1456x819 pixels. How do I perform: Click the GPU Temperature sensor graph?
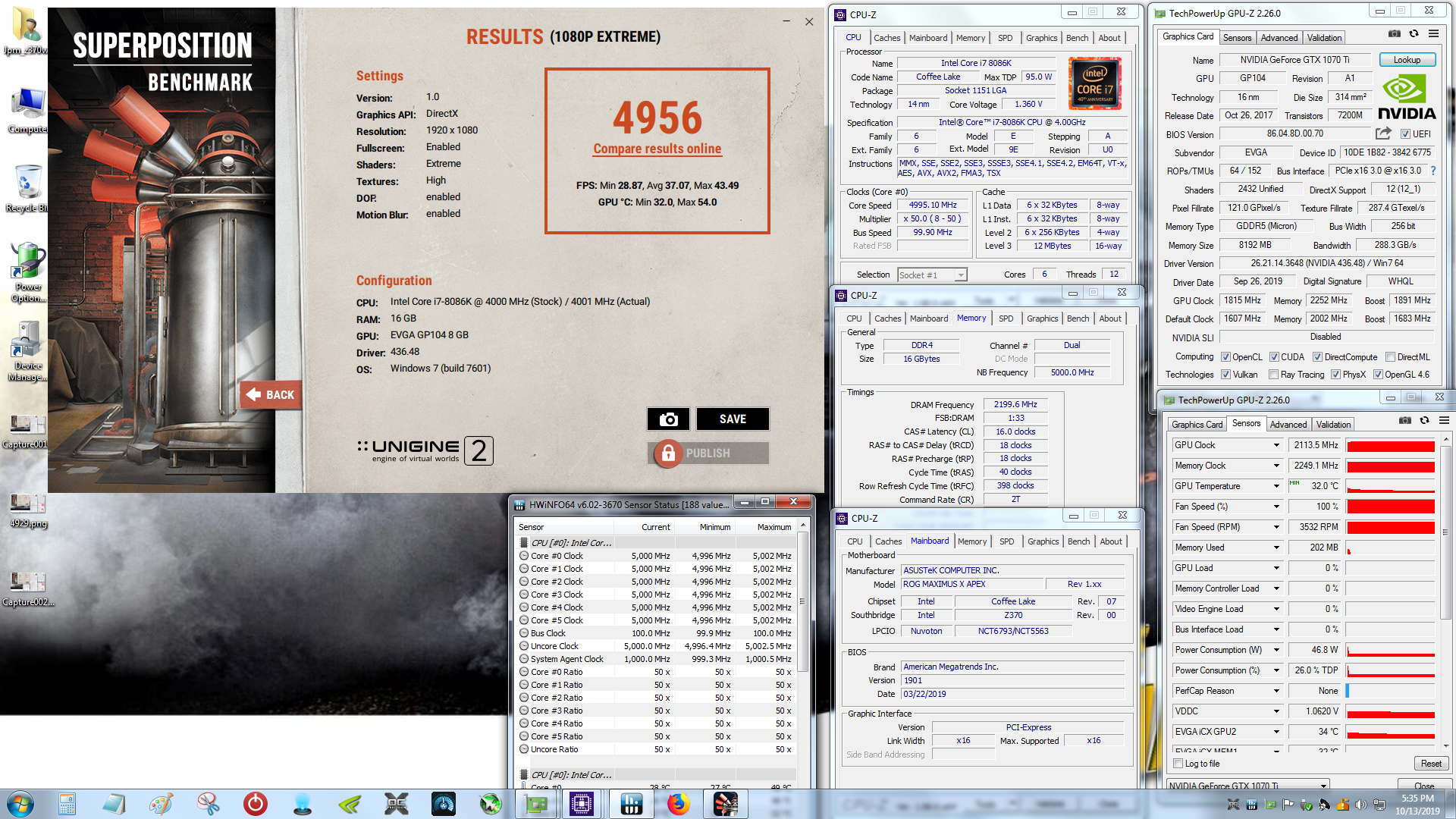coord(1391,486)
